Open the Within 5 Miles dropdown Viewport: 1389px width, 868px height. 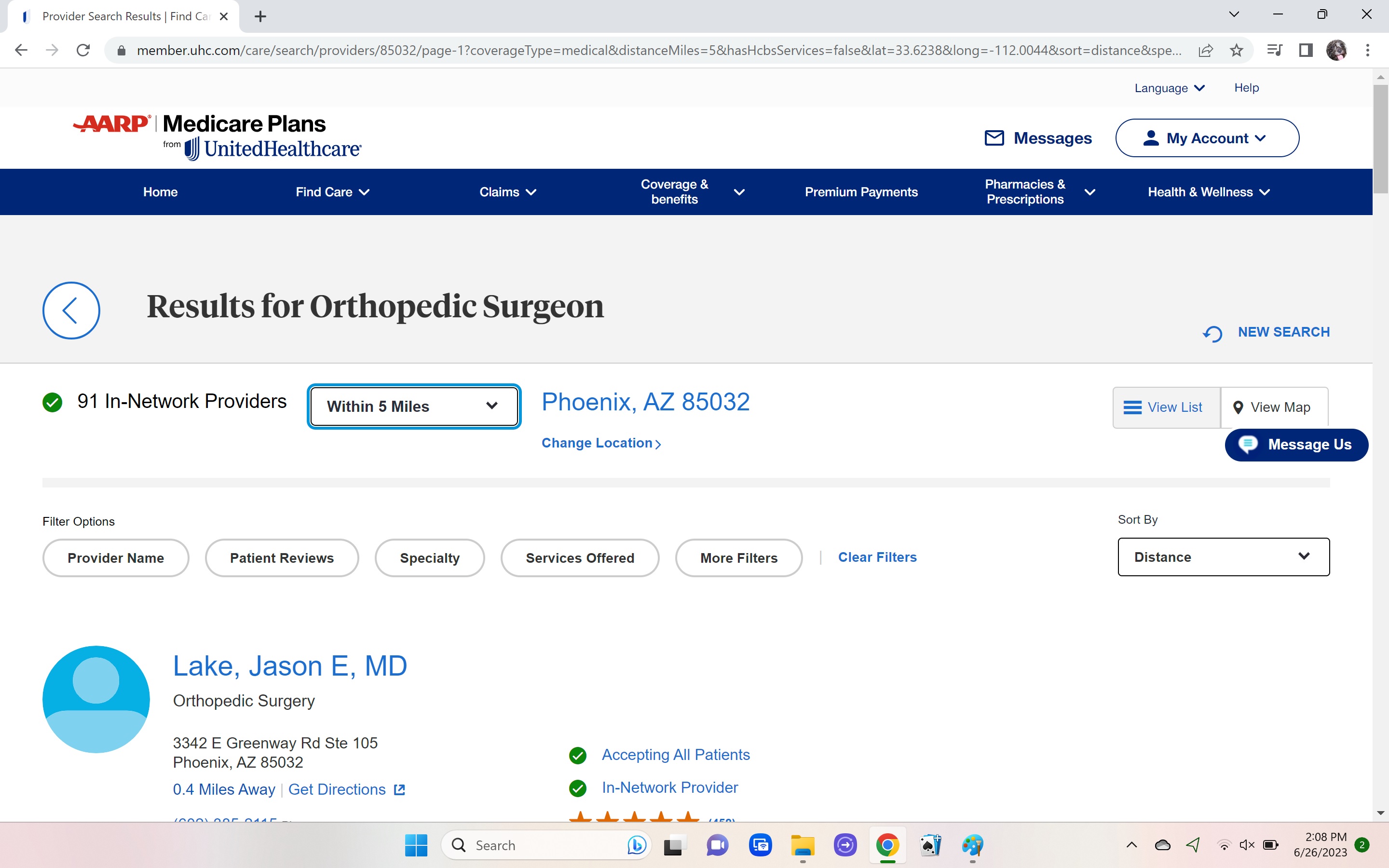(x=413, y=407)
